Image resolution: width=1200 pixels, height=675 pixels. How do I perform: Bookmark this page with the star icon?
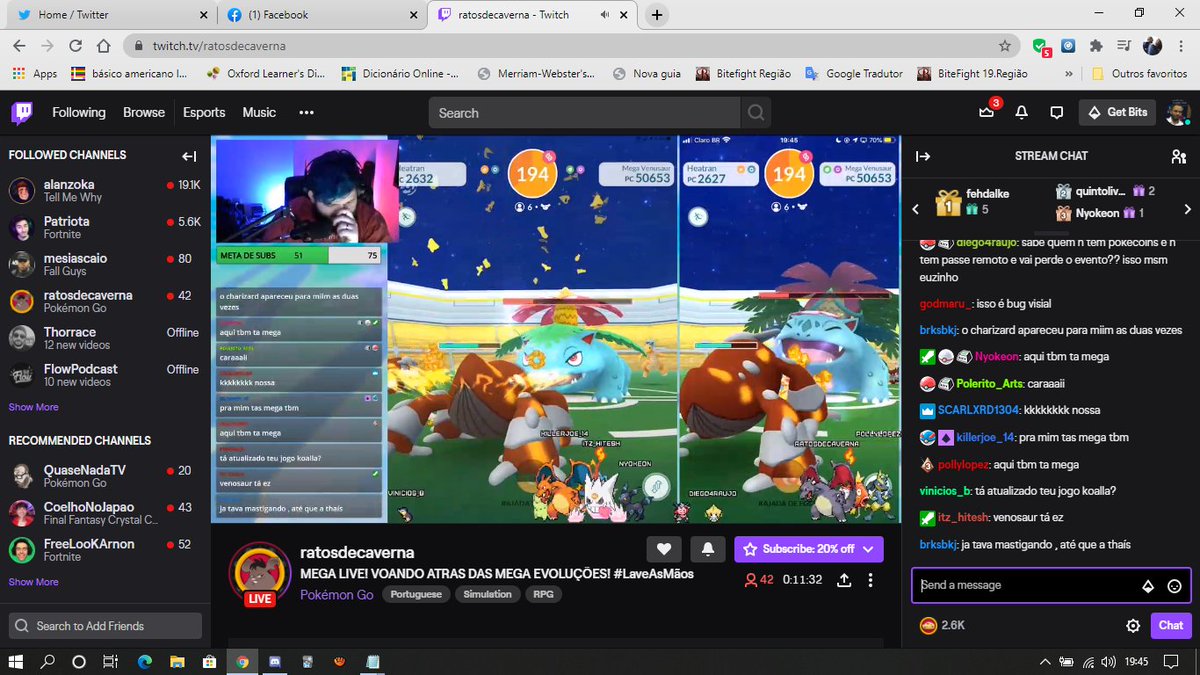click(1005, 46)
